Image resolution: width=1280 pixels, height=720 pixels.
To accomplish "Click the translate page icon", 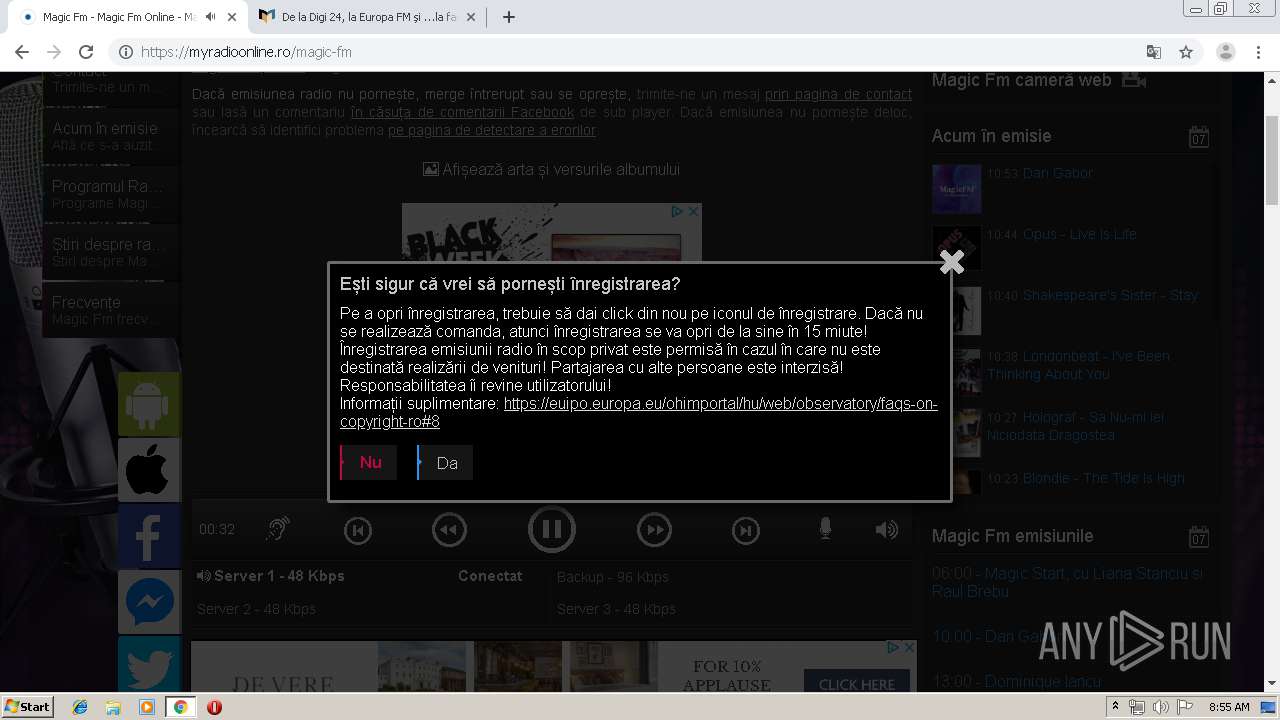I will pyautogui.click(x=1153, y=52).
